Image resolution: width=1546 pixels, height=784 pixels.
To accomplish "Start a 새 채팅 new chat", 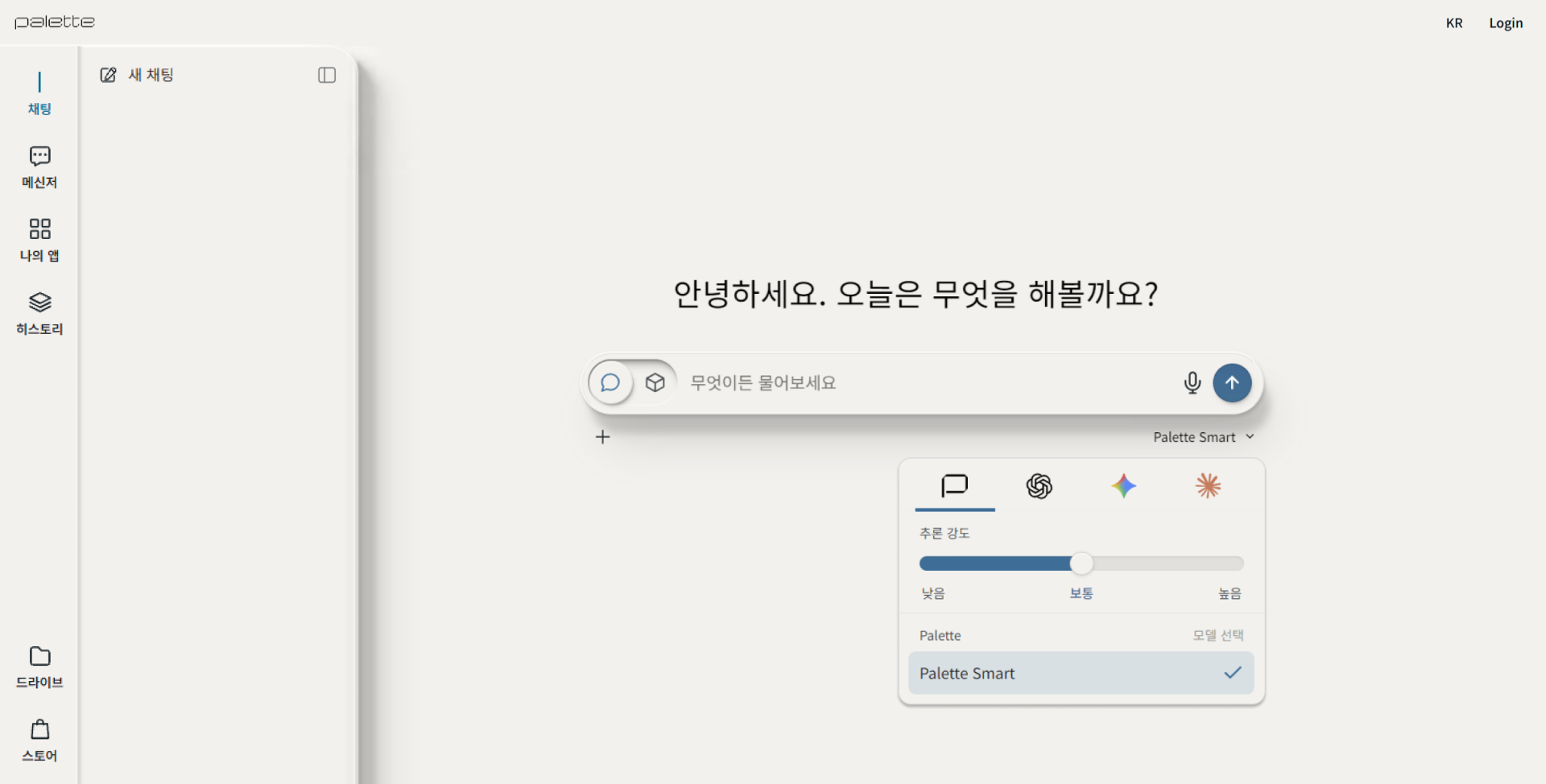I will (137, 75).
